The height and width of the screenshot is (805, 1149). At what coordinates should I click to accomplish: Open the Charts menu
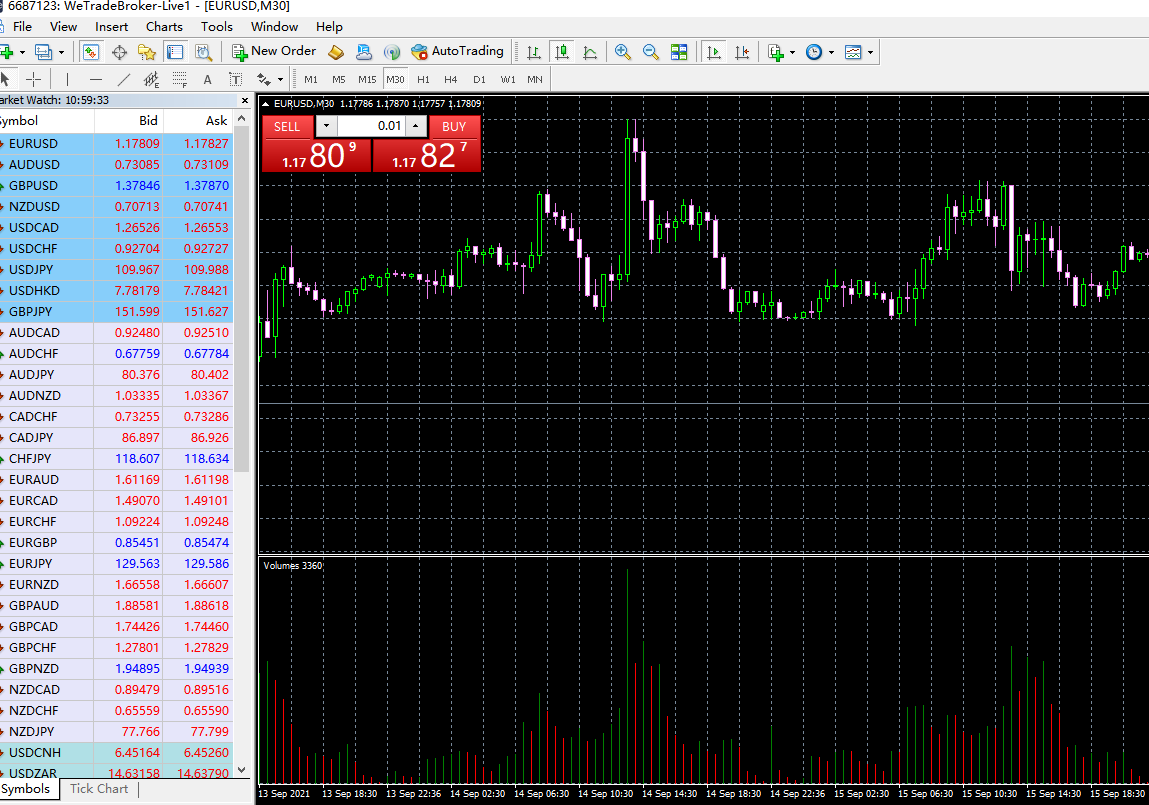[x=164, y=27]
